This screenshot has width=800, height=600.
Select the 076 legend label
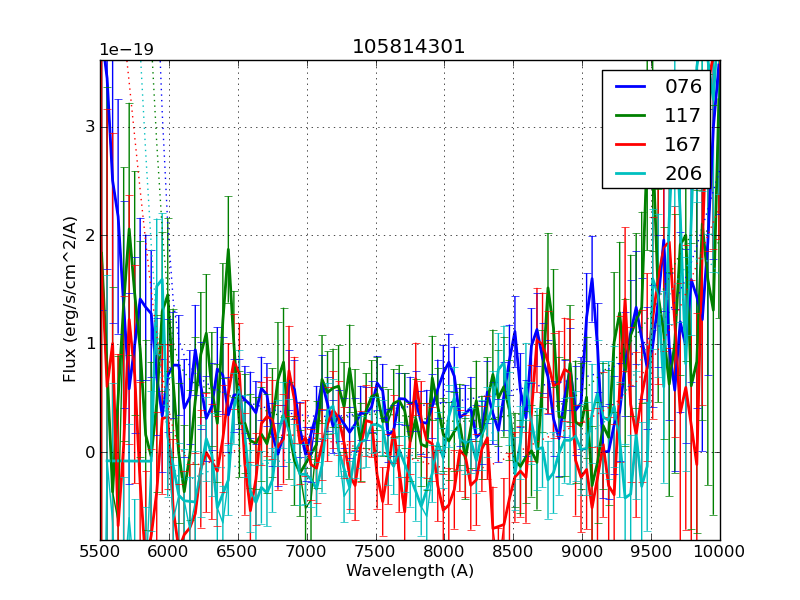click(x=683, y=87)
